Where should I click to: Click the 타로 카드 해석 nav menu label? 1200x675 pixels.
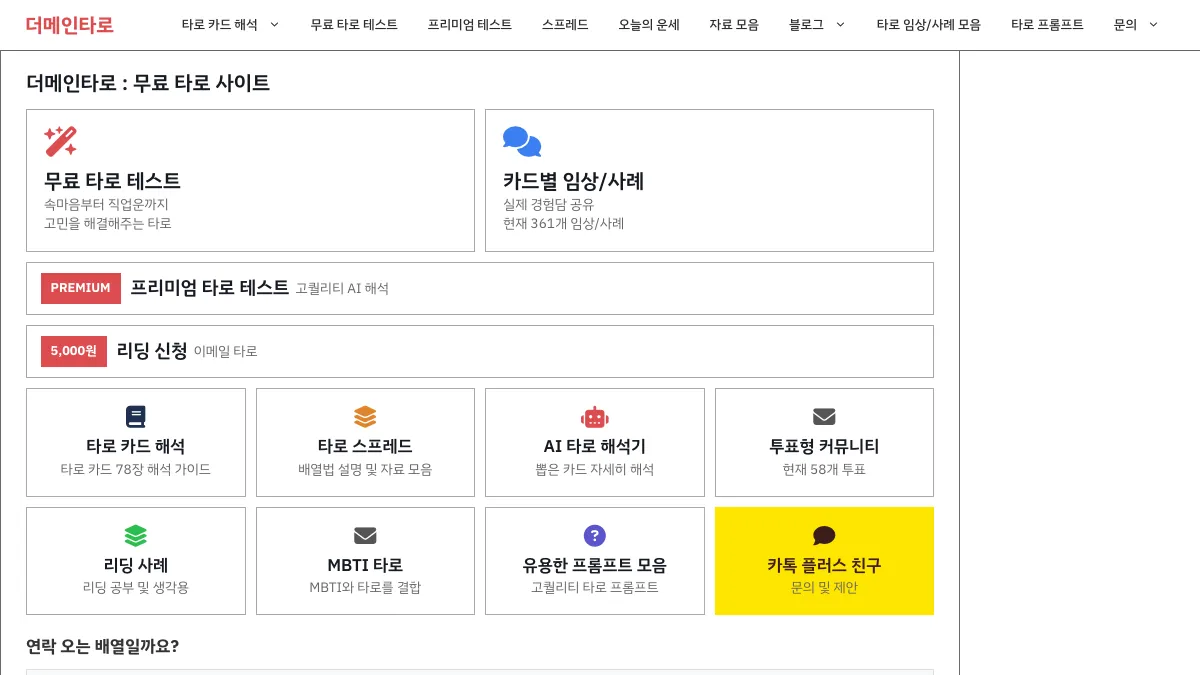tap(219, 25)
